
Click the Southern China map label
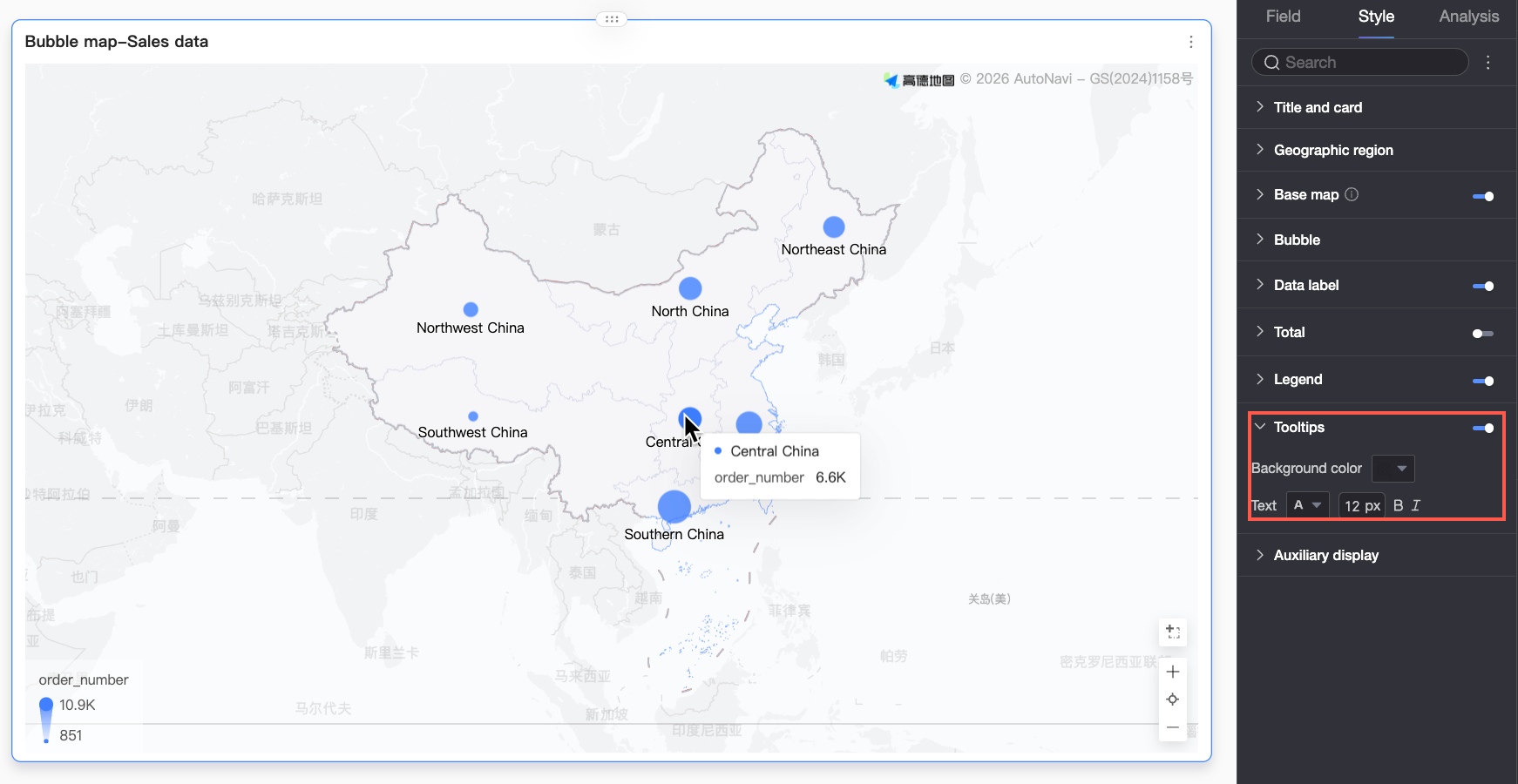(x=674, y=534)
